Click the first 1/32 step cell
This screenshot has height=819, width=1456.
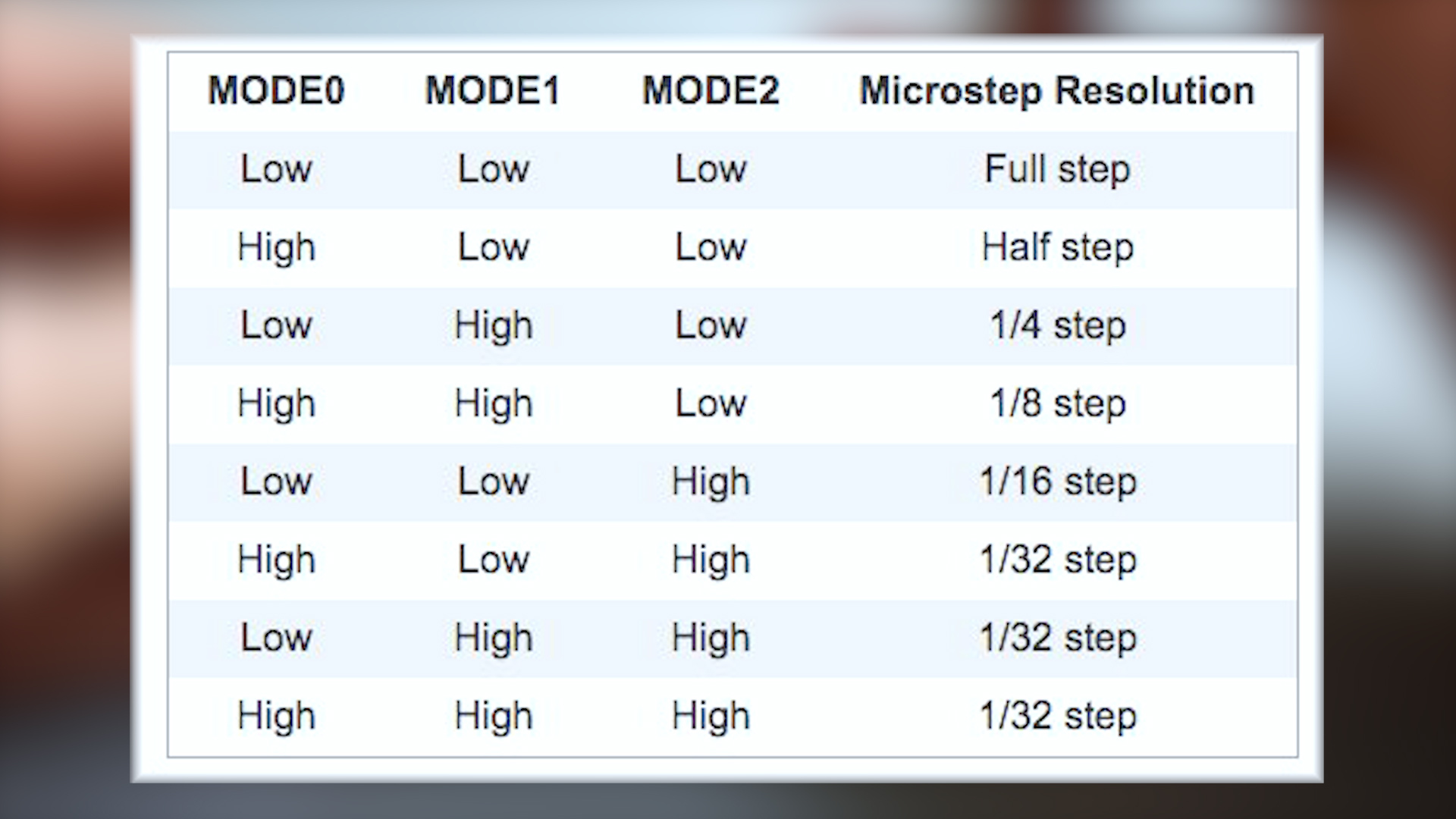1056,560
